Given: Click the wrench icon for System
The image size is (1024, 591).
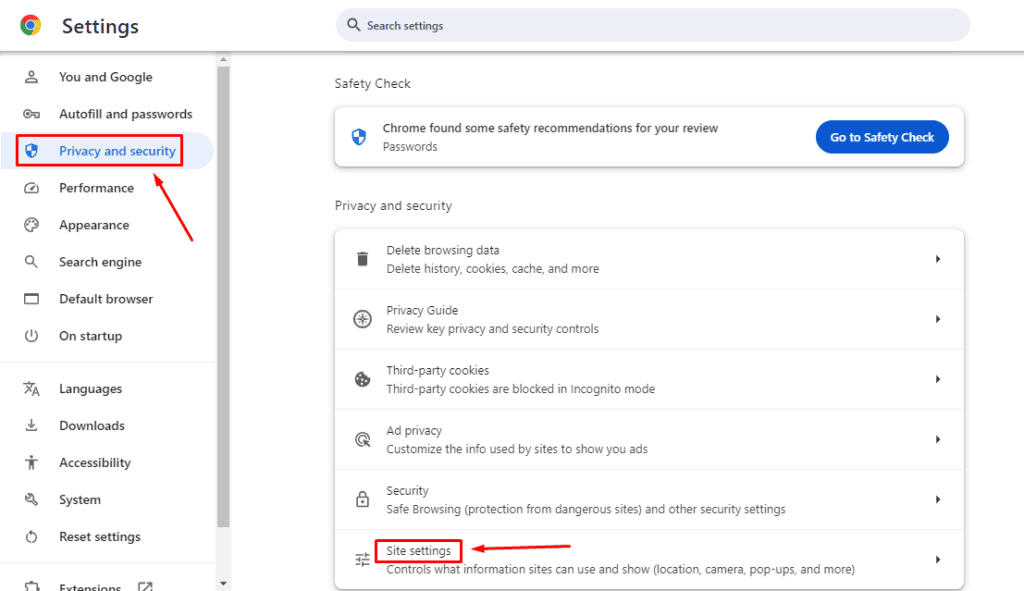Looking at the screenshot, I should tap(31, 500).
